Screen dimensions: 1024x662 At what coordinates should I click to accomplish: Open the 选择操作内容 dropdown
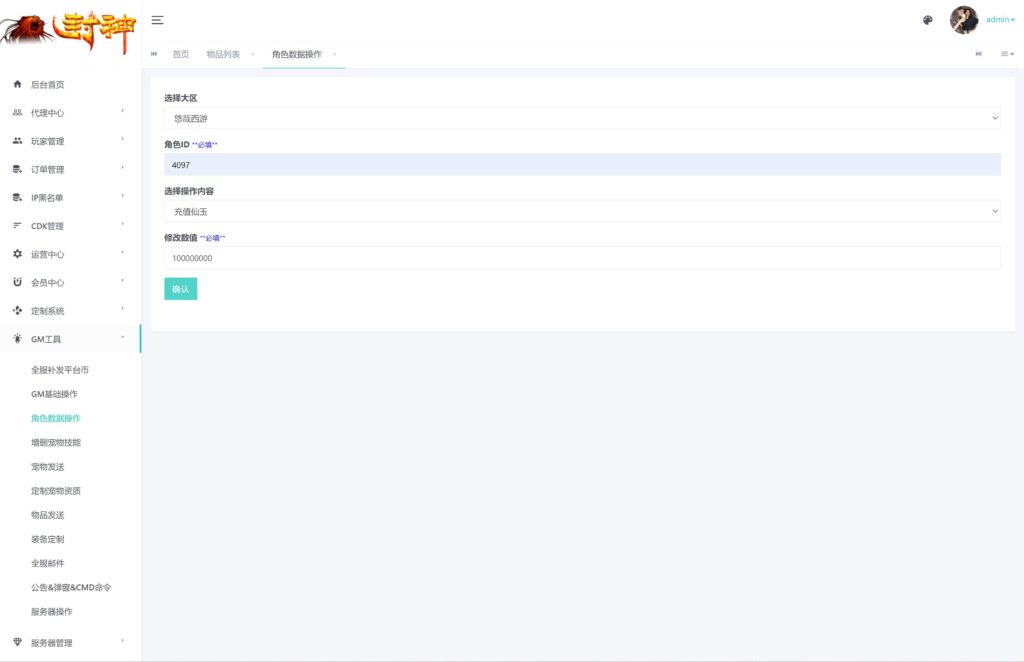pos(582,211)
